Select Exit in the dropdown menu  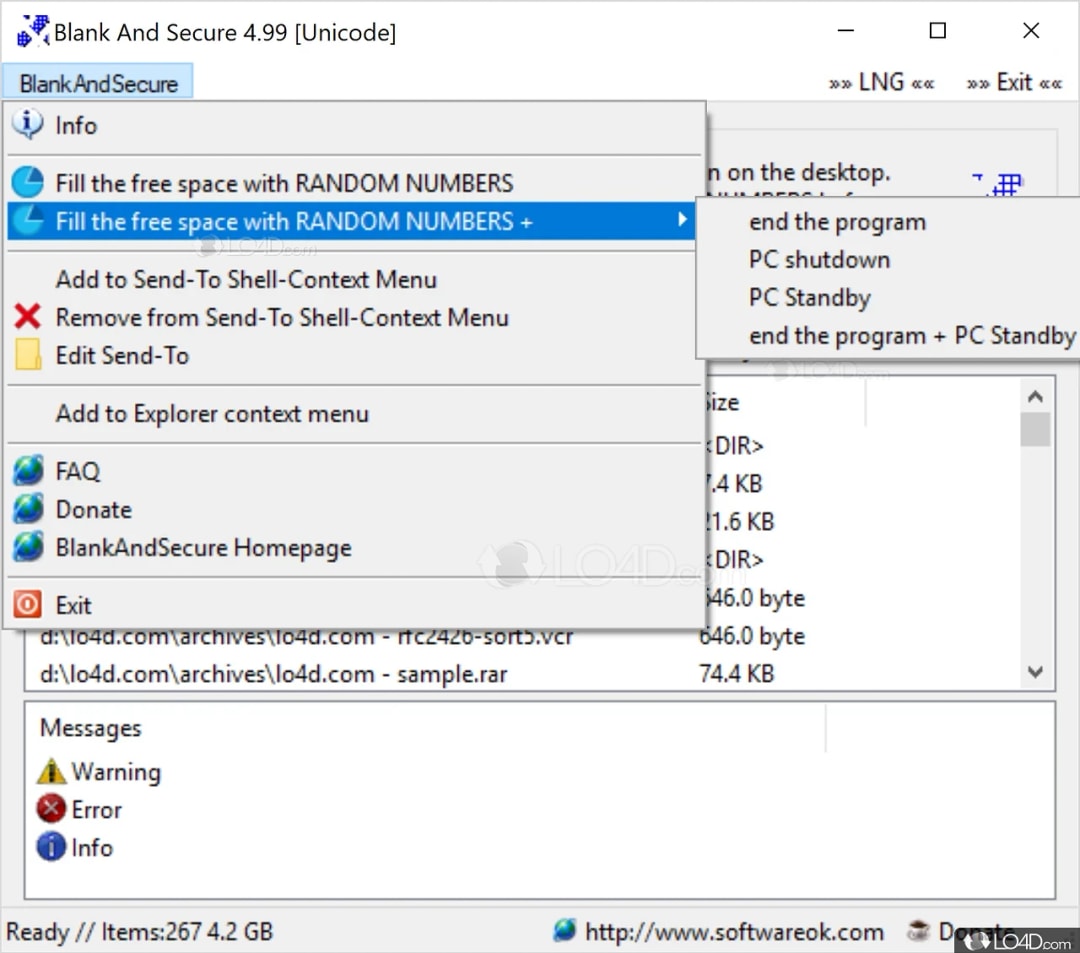click(355, 605)
